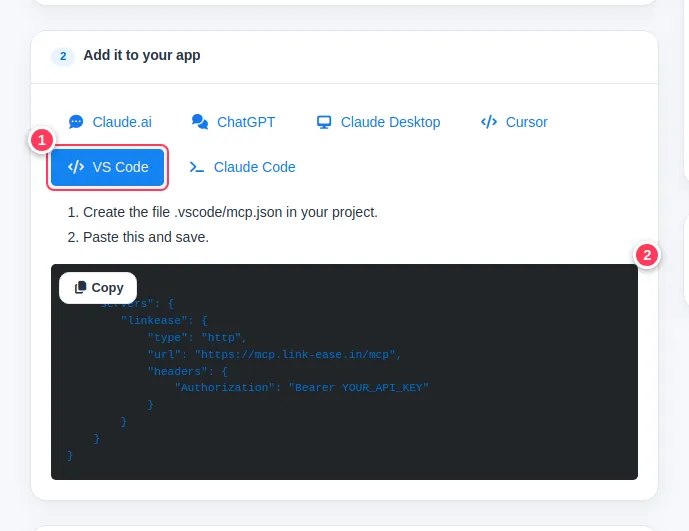Image resolution: width=689 pixels, height=531 pixels.
Task: Click the mcp.link-ease.in URL line in code
Action: coord(275,354)
